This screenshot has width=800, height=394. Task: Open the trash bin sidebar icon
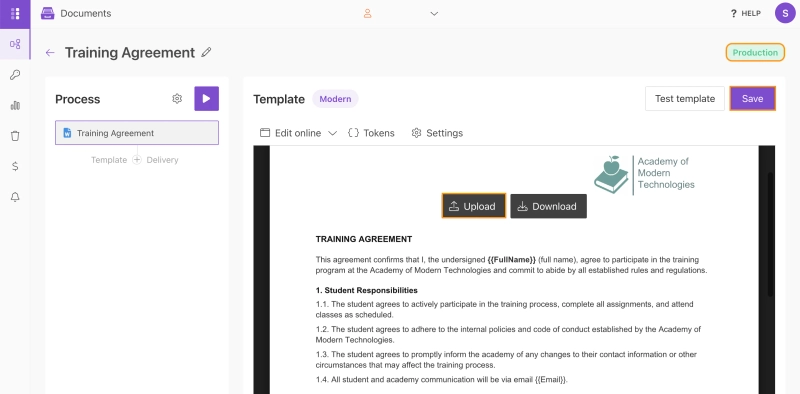15,136
